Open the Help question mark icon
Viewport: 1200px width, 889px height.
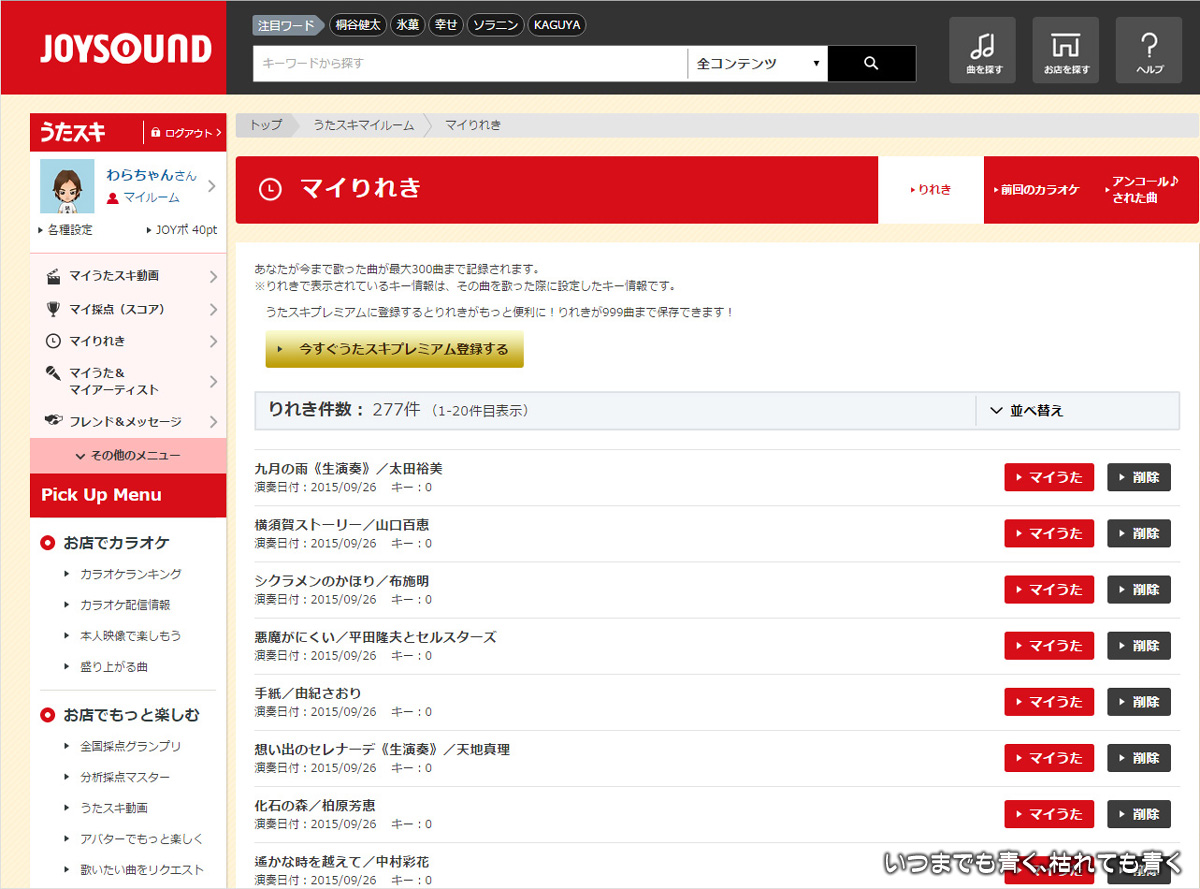click(1149, 50)
